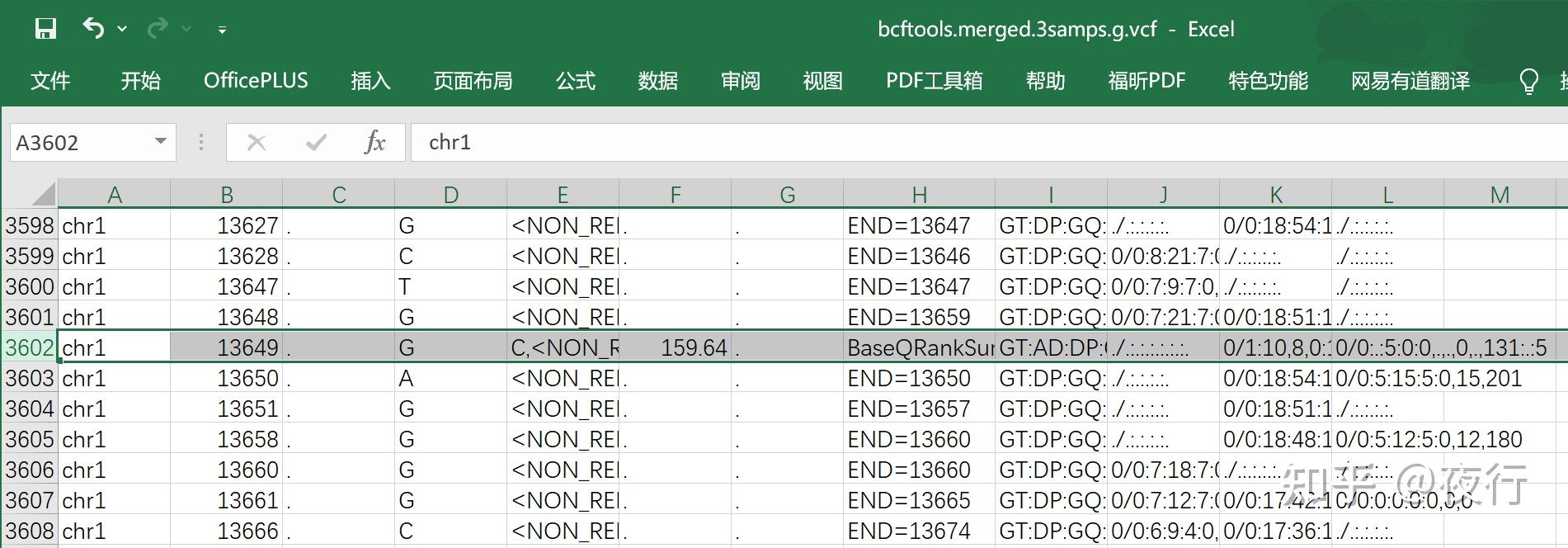Open the Undo history dropdown arrow

[x=123, y=29]
